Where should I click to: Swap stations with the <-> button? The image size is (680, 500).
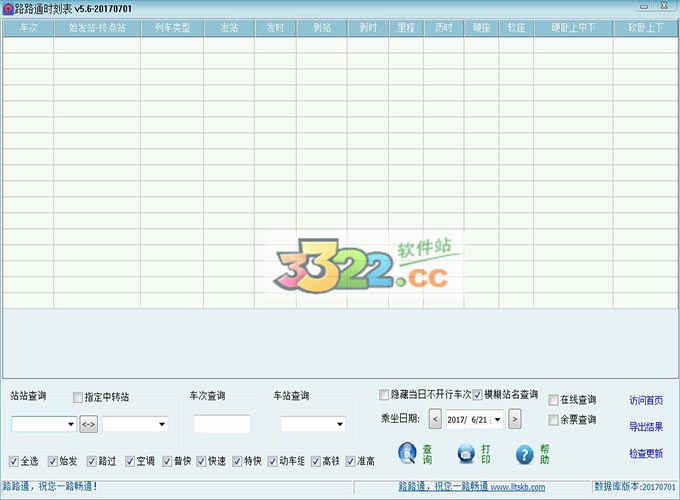[89, 424]
